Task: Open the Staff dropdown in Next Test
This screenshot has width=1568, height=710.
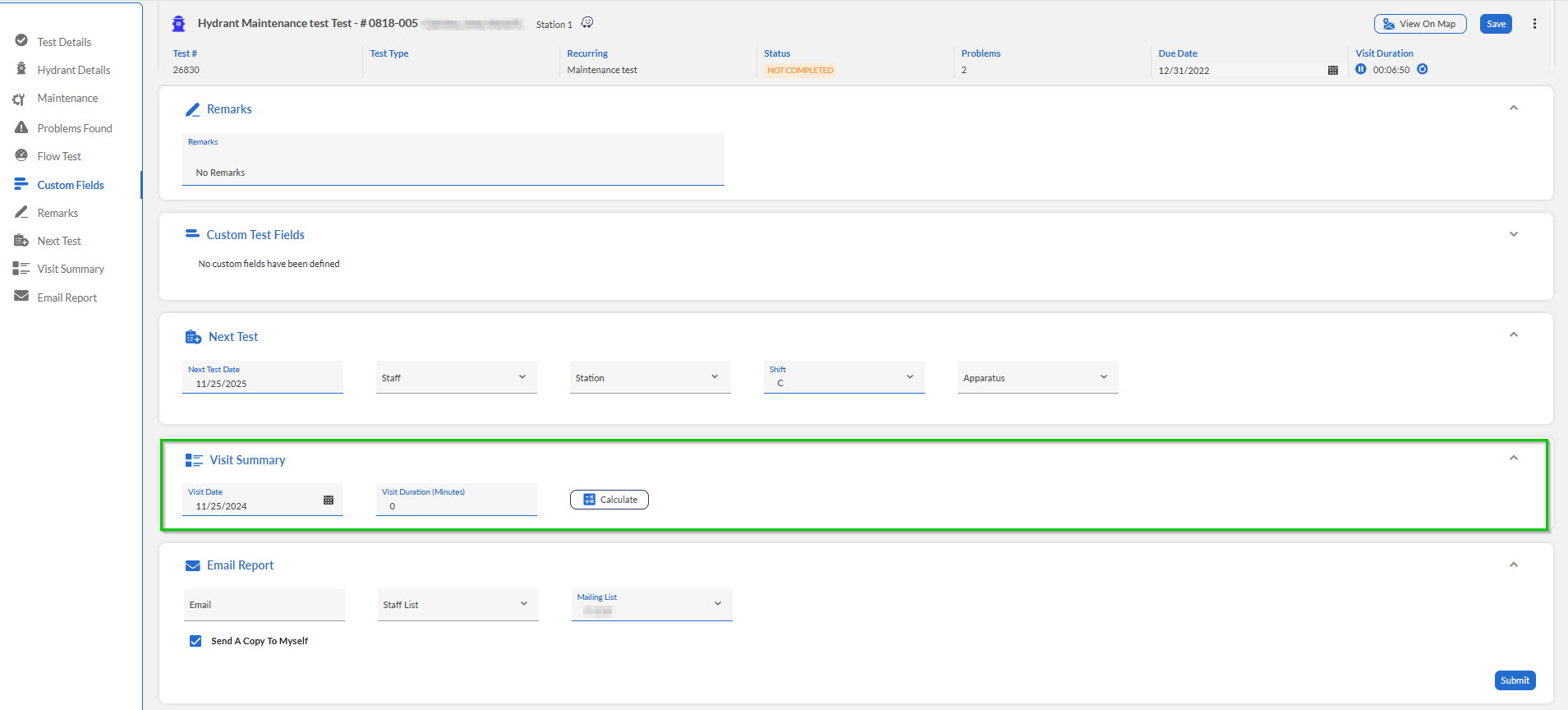Action: 456,378
